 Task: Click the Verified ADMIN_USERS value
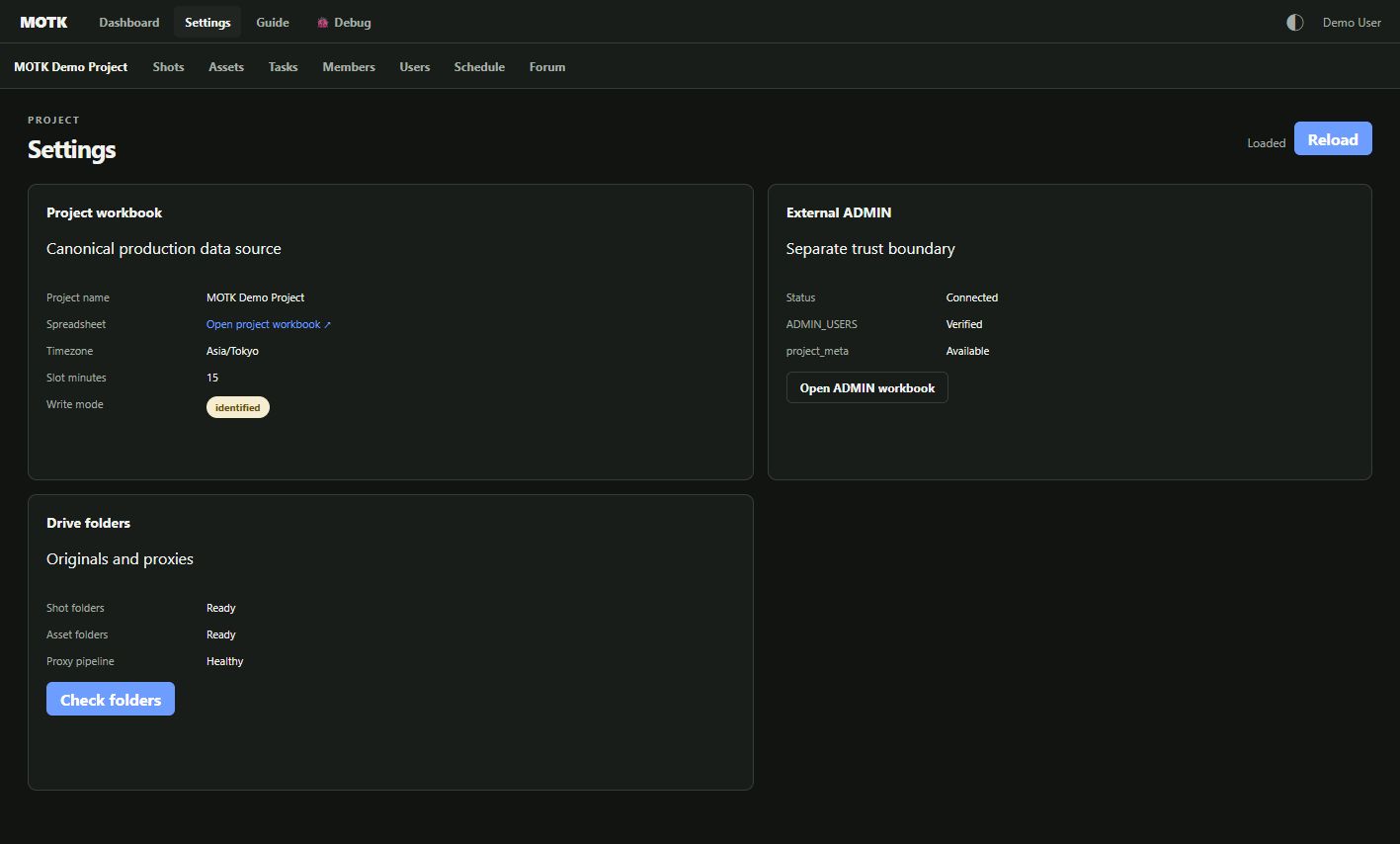(964, 324)
